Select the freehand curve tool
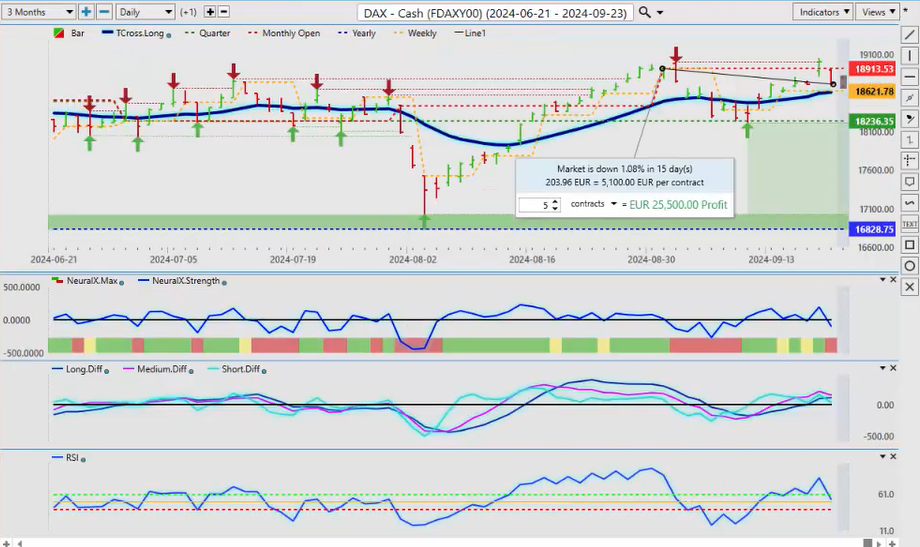Viewport: 920px width, 547px height. tap(909, 202)
